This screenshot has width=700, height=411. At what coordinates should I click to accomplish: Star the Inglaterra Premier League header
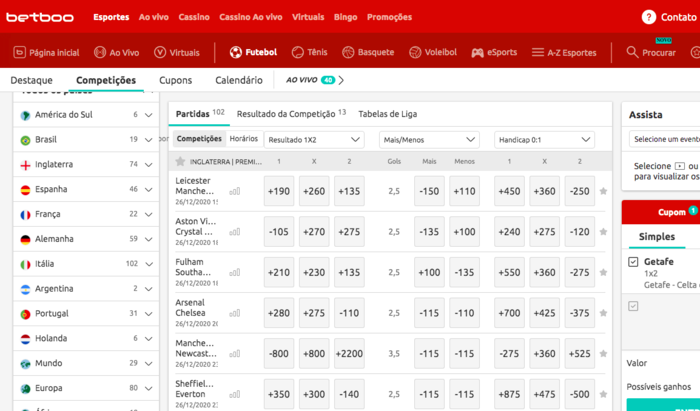180,161
